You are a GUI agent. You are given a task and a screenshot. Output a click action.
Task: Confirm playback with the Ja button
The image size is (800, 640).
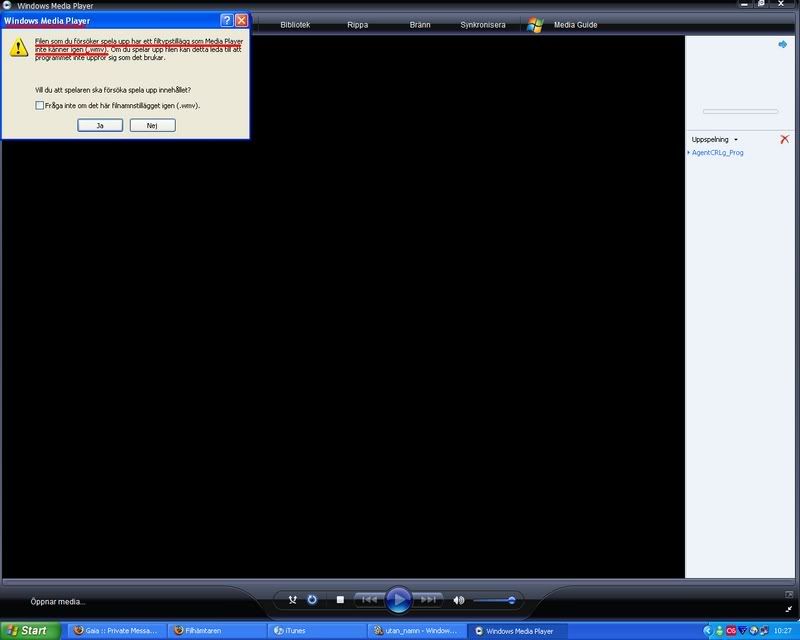pos(100,125)
